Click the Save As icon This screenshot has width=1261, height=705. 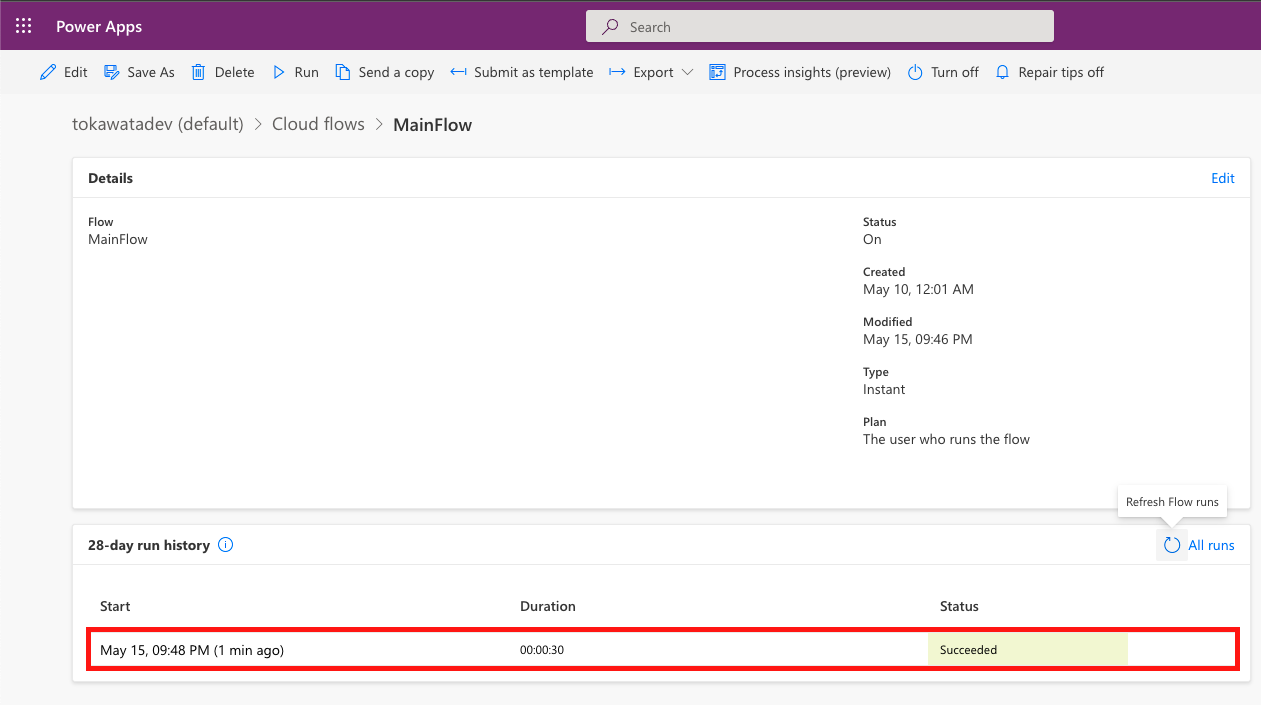point(110,72)
